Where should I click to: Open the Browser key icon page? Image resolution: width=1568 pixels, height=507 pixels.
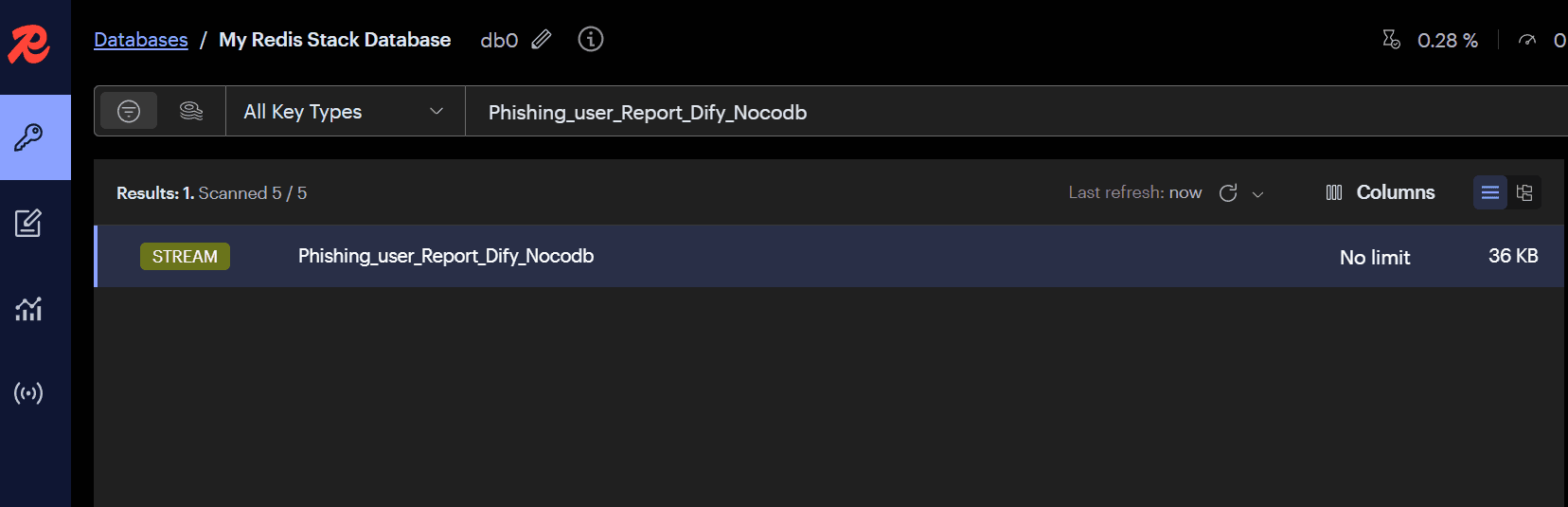tap(28, 137)
